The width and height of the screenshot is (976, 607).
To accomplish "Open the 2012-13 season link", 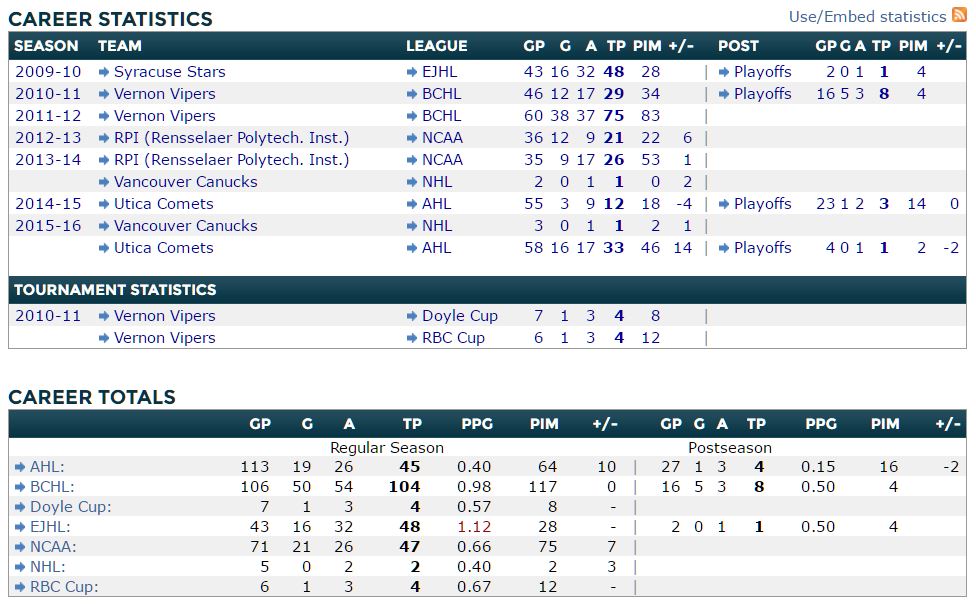I will click(48, 138).
